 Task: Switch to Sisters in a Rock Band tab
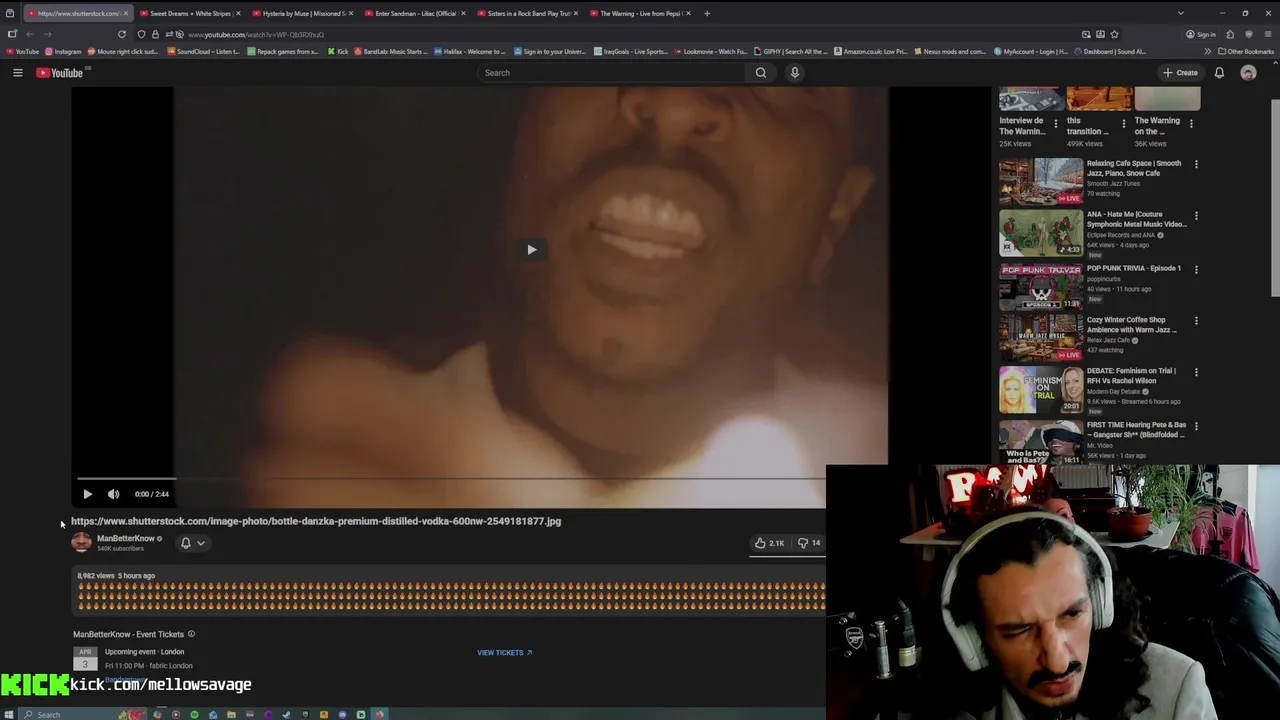click(528, 13)
